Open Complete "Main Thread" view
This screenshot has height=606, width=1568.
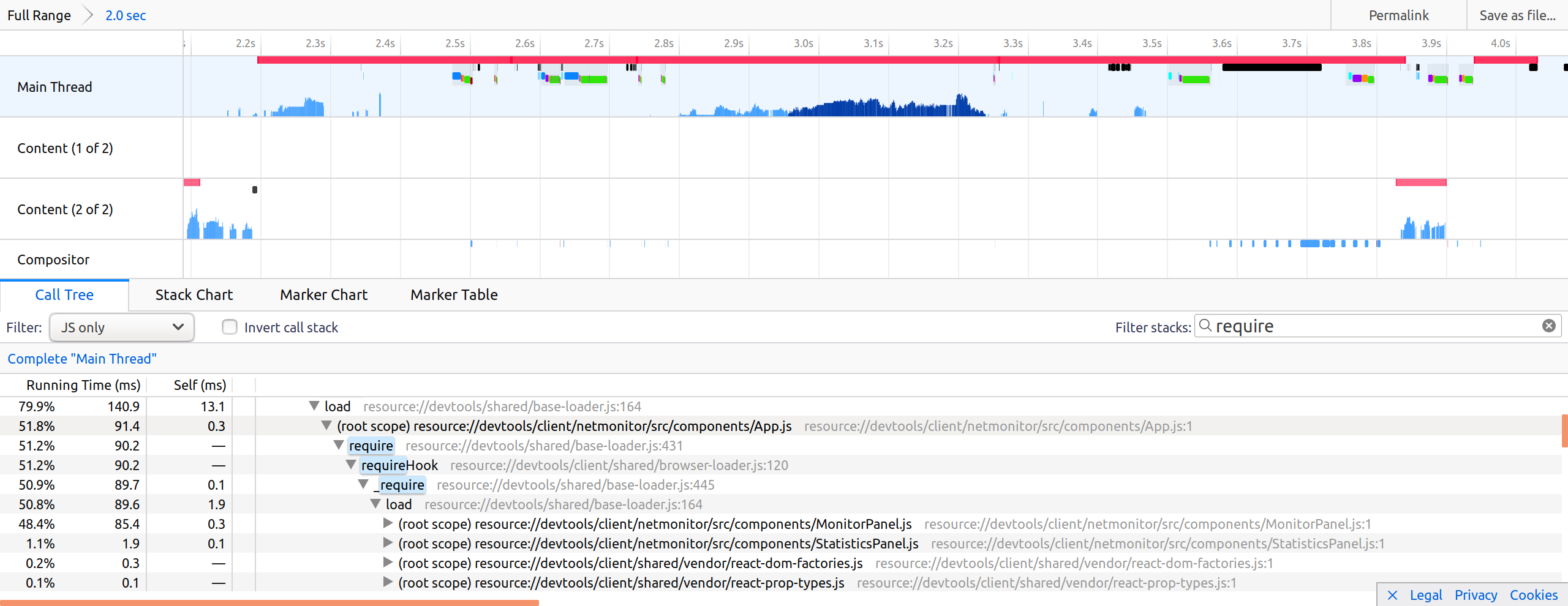tap(81, 359)
